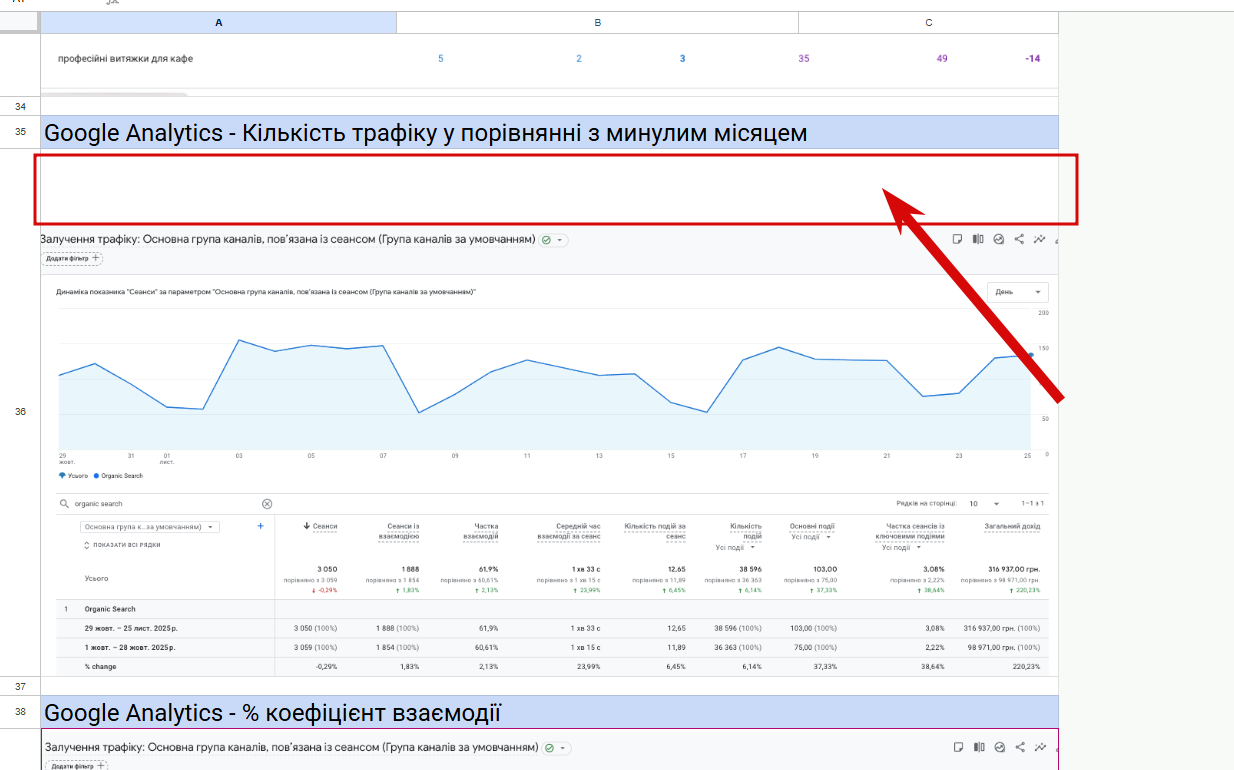This screenshot has width=1234, height=770.
Task: Click the Усього totals row label
Action: pos(97,579)
